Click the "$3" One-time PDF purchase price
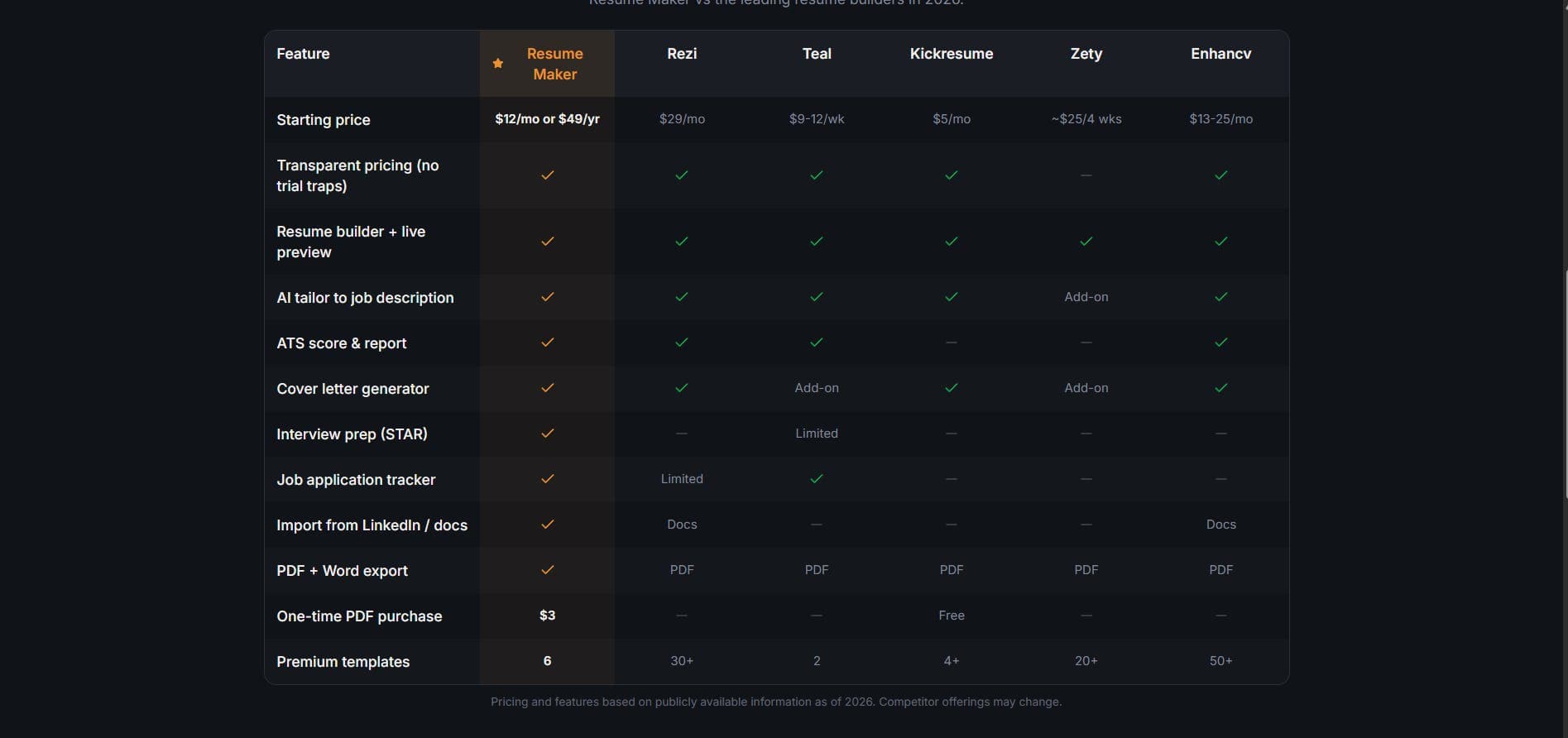The height and width of the screenshot is (738, 1568). [547, 616]
